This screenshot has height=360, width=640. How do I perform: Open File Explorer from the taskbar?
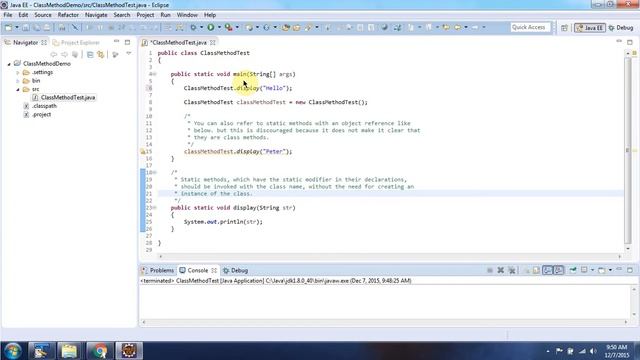click(69, 351)
